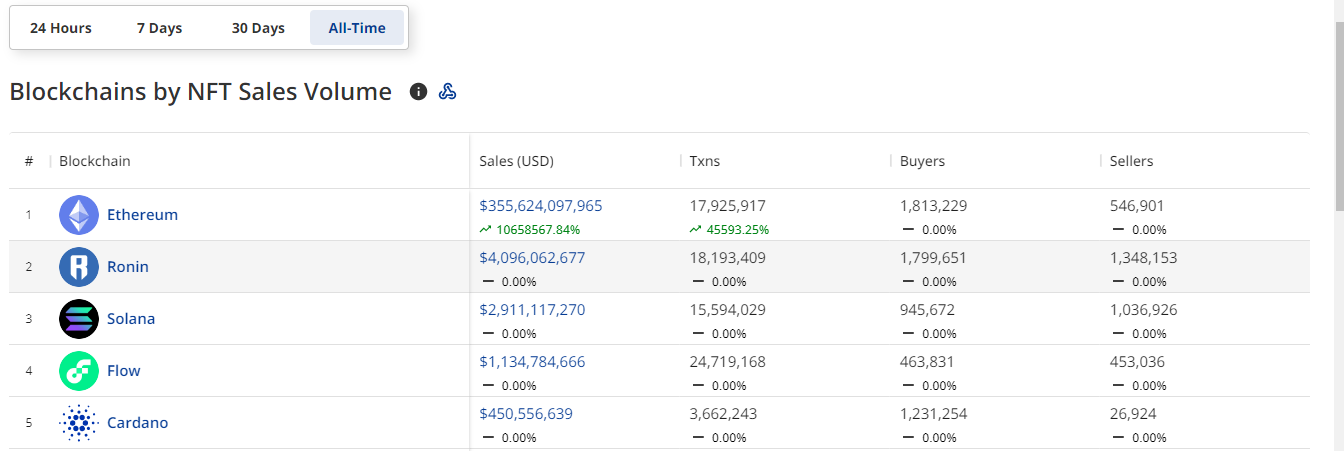Click Flow txns value 24,719,168
1344x451 pixels.
pos(728,362)
